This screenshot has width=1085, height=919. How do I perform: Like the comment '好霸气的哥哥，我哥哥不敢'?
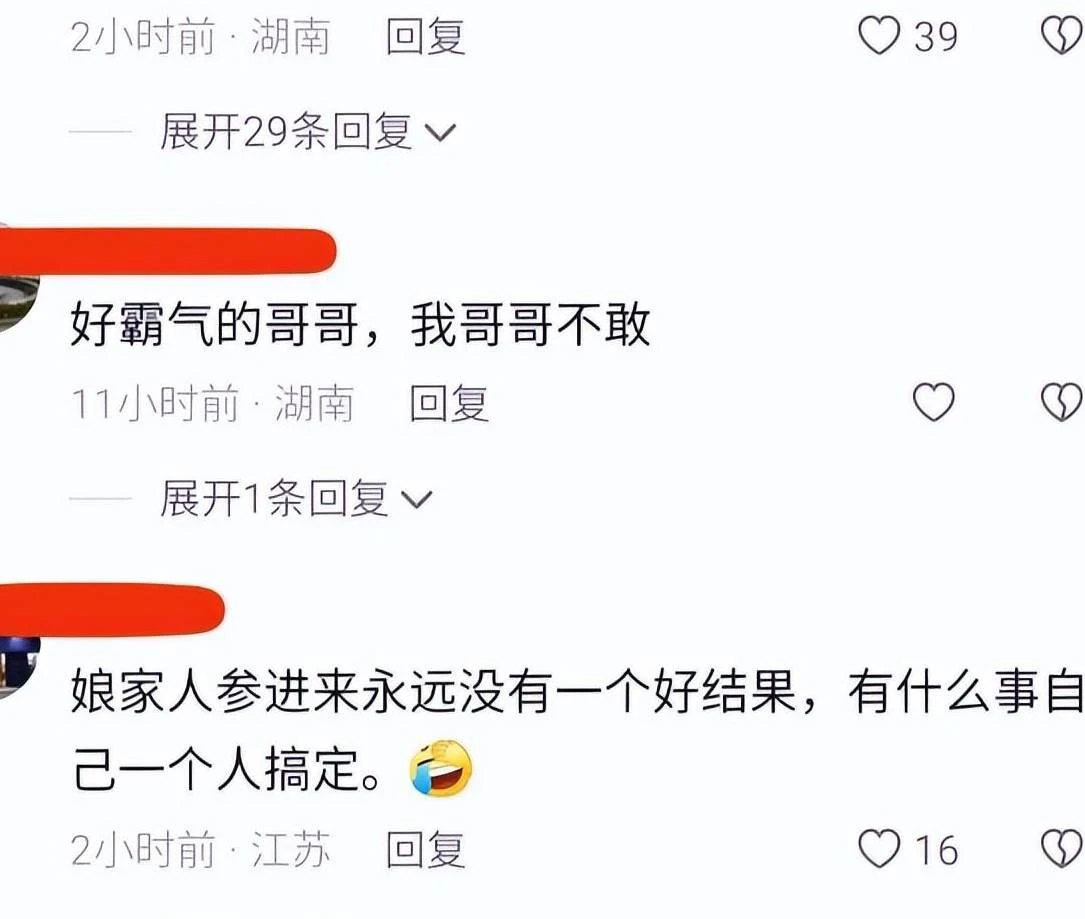click(x=933, y=402)
